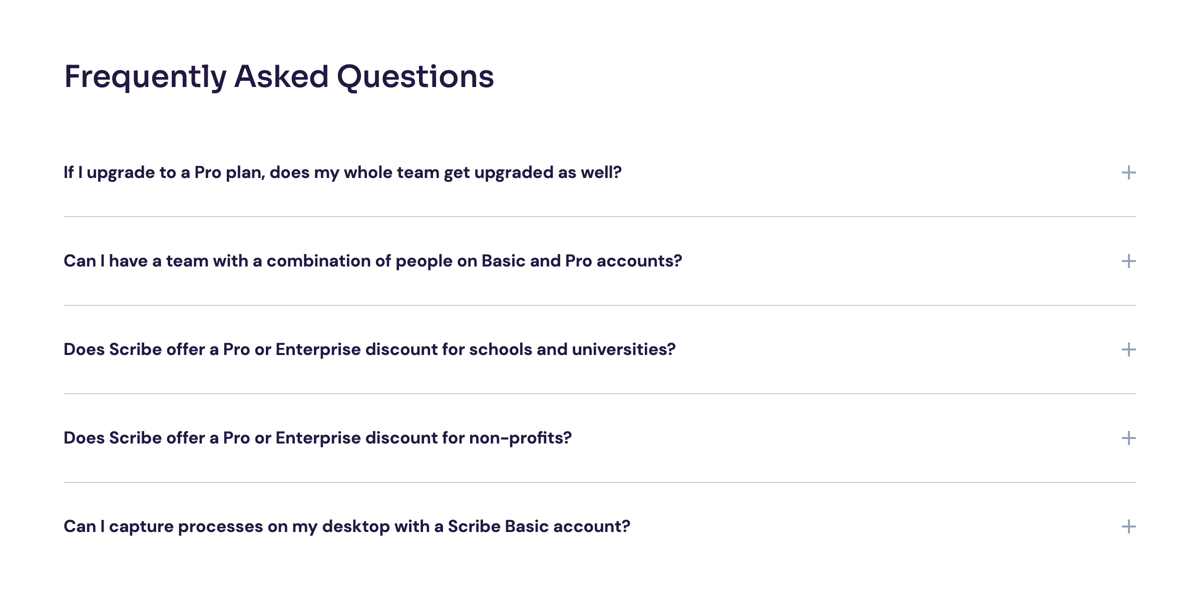
Task: Click the non-profits discount question text
Action: (317, 437)
